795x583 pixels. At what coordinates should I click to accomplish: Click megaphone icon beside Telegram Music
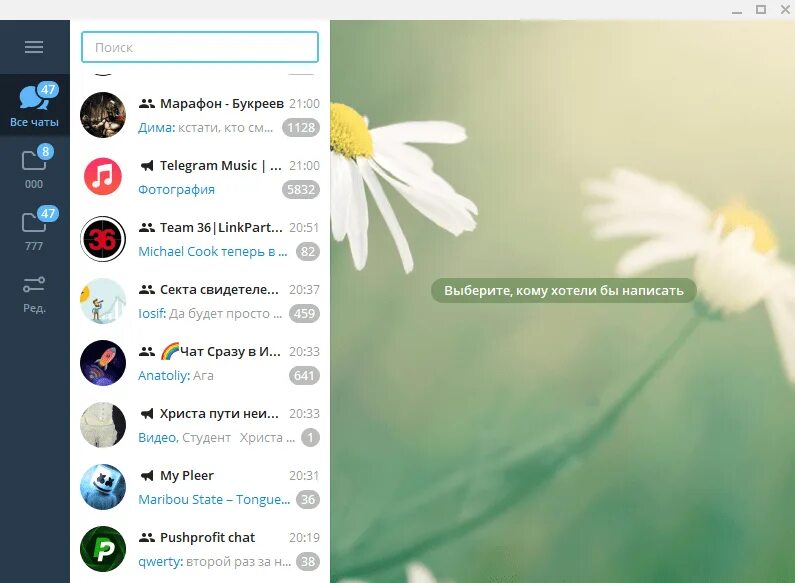click(147, 165)
